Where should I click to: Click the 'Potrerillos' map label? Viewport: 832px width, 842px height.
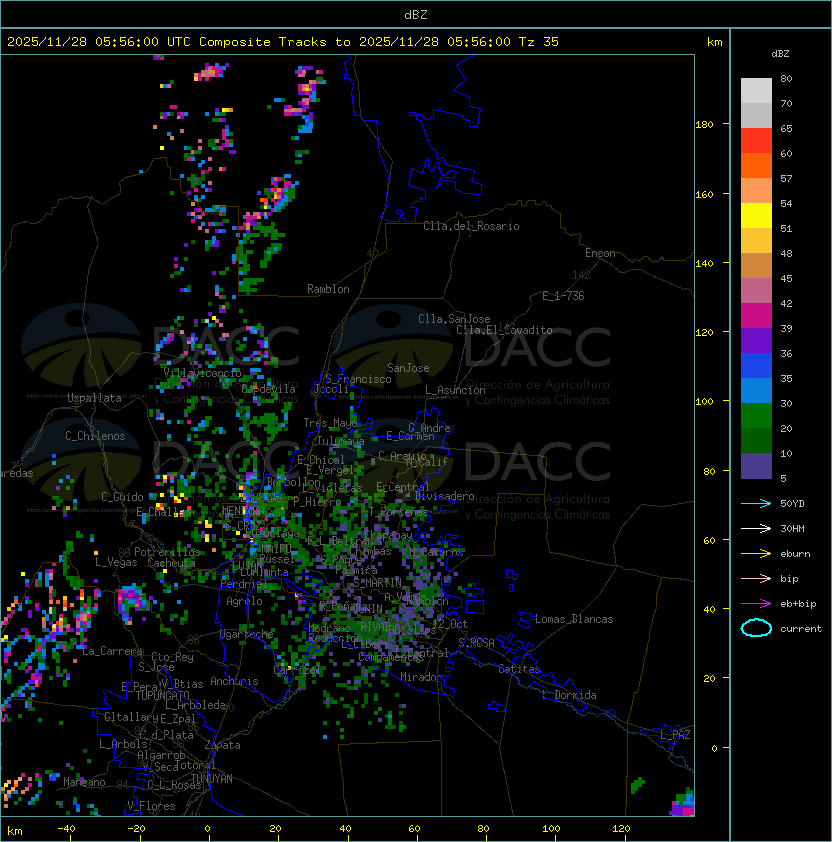167,552
